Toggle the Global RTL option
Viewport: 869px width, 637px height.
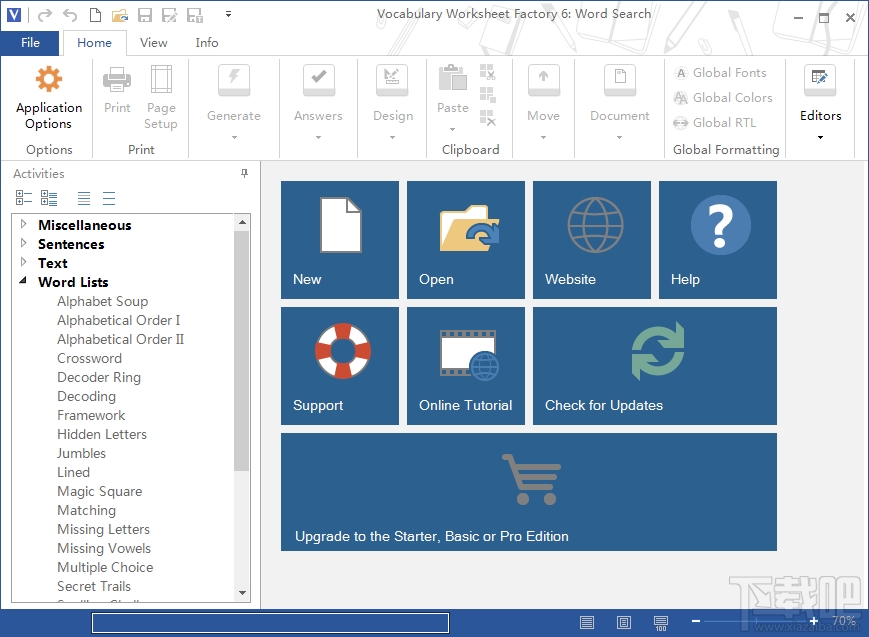click(714, 123)
